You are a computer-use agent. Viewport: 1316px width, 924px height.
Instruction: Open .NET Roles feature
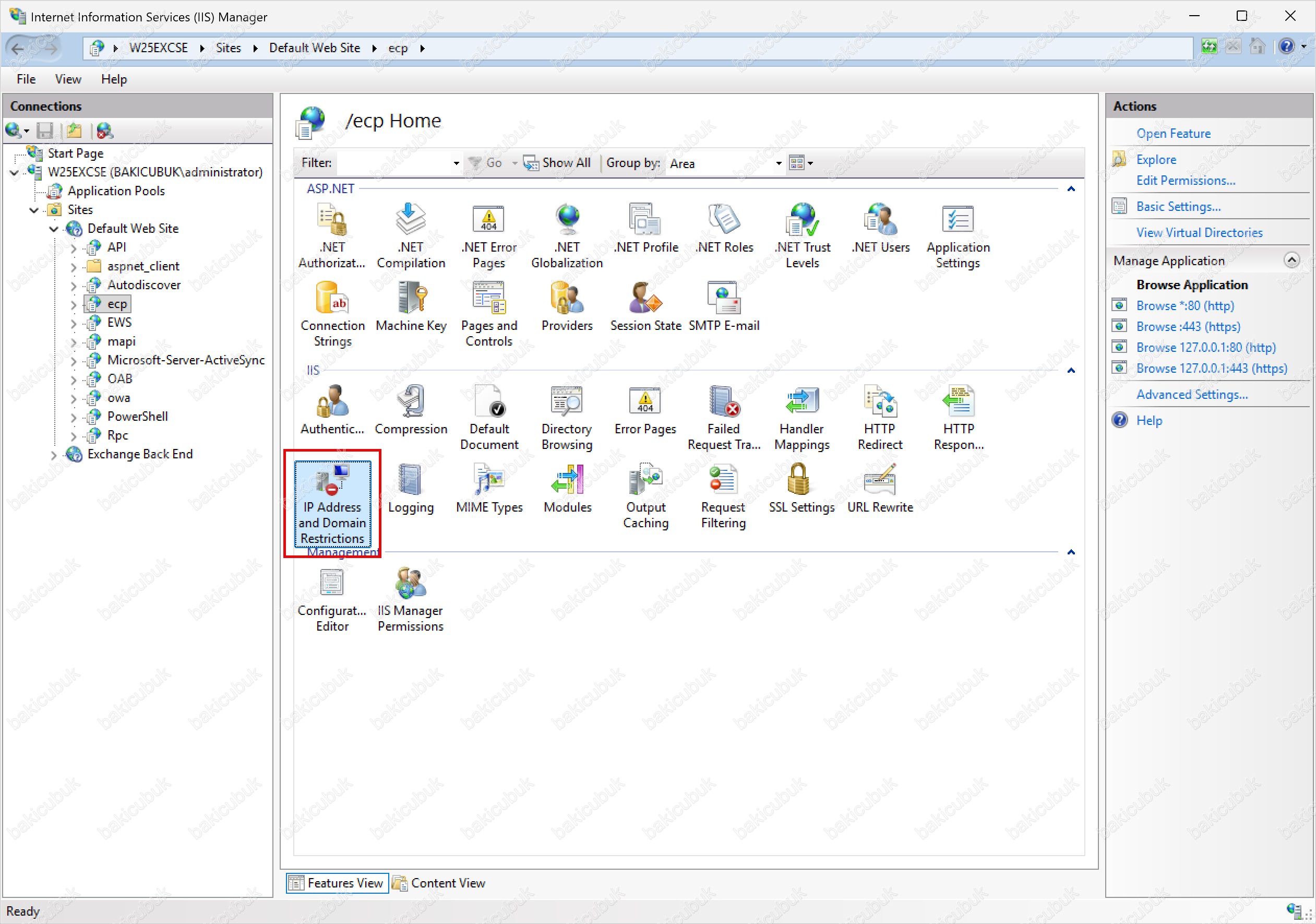click(724, 228)
